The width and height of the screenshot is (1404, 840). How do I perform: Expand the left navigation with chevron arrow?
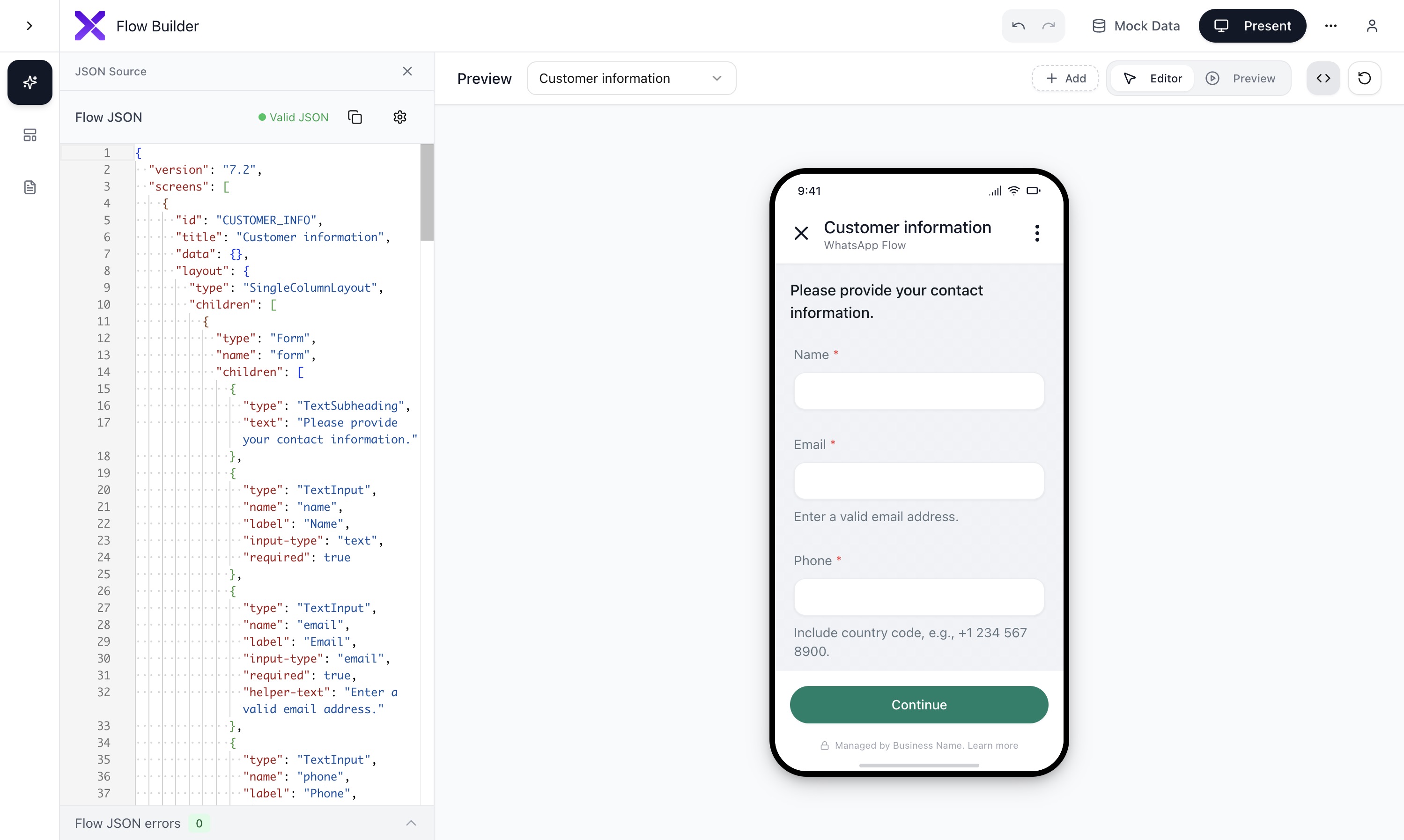30,25
